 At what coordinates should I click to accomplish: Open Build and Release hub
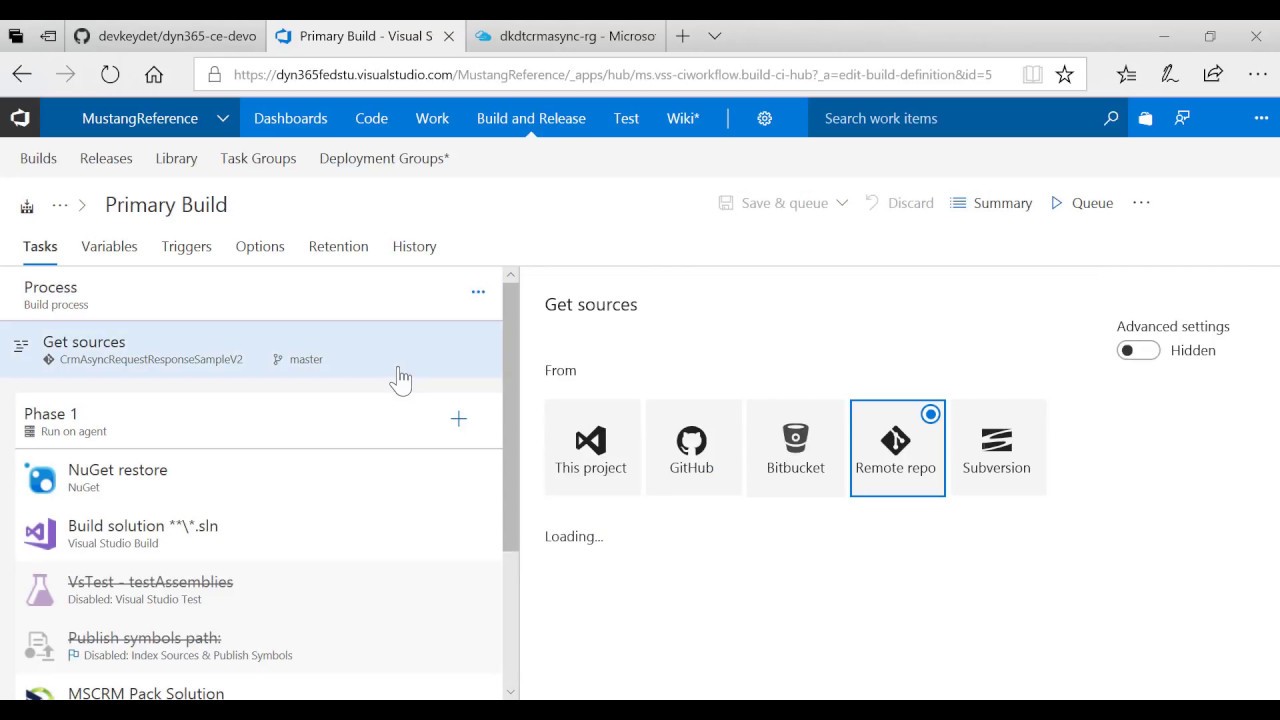point(531,118)
